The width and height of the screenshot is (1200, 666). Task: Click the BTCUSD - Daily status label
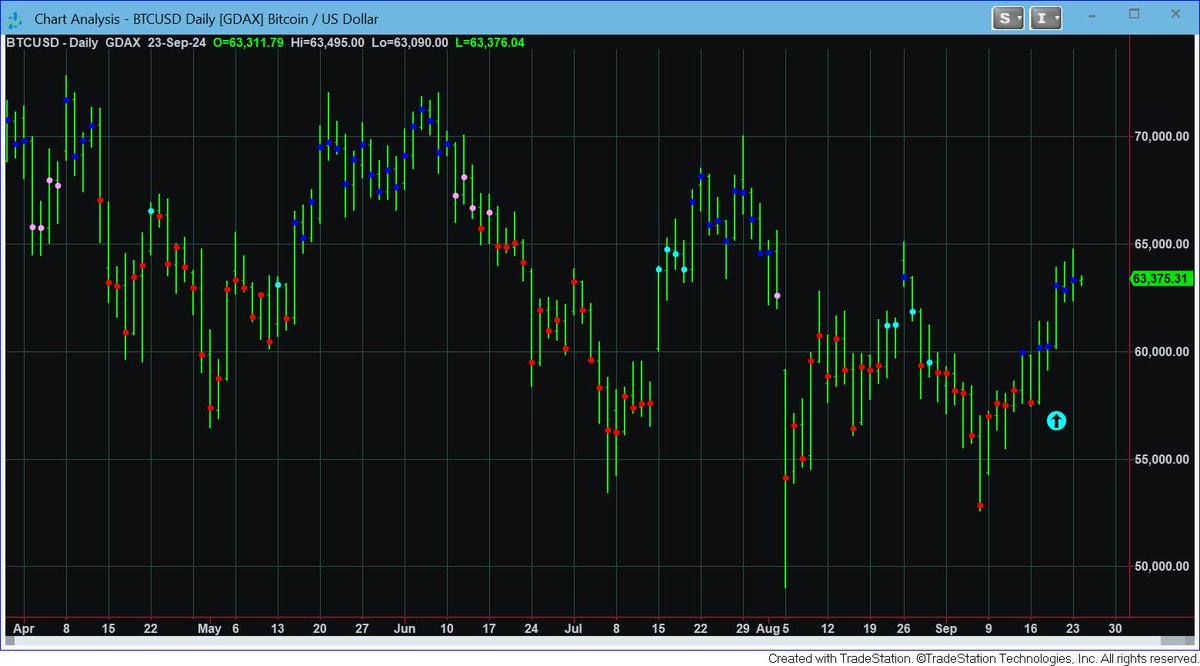coord(52,43)
